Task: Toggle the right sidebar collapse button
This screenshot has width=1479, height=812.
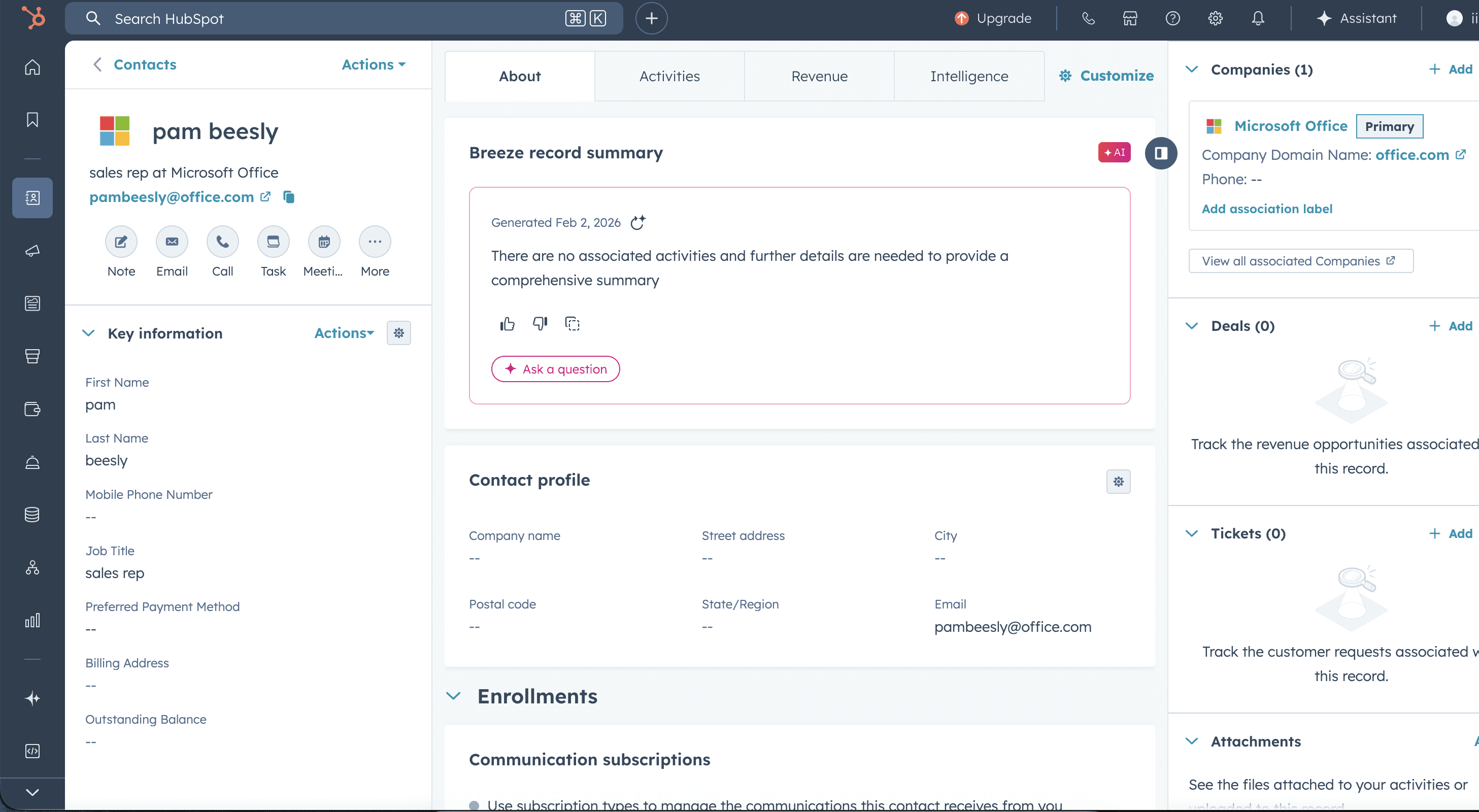Action: [x=1160, y=153]
